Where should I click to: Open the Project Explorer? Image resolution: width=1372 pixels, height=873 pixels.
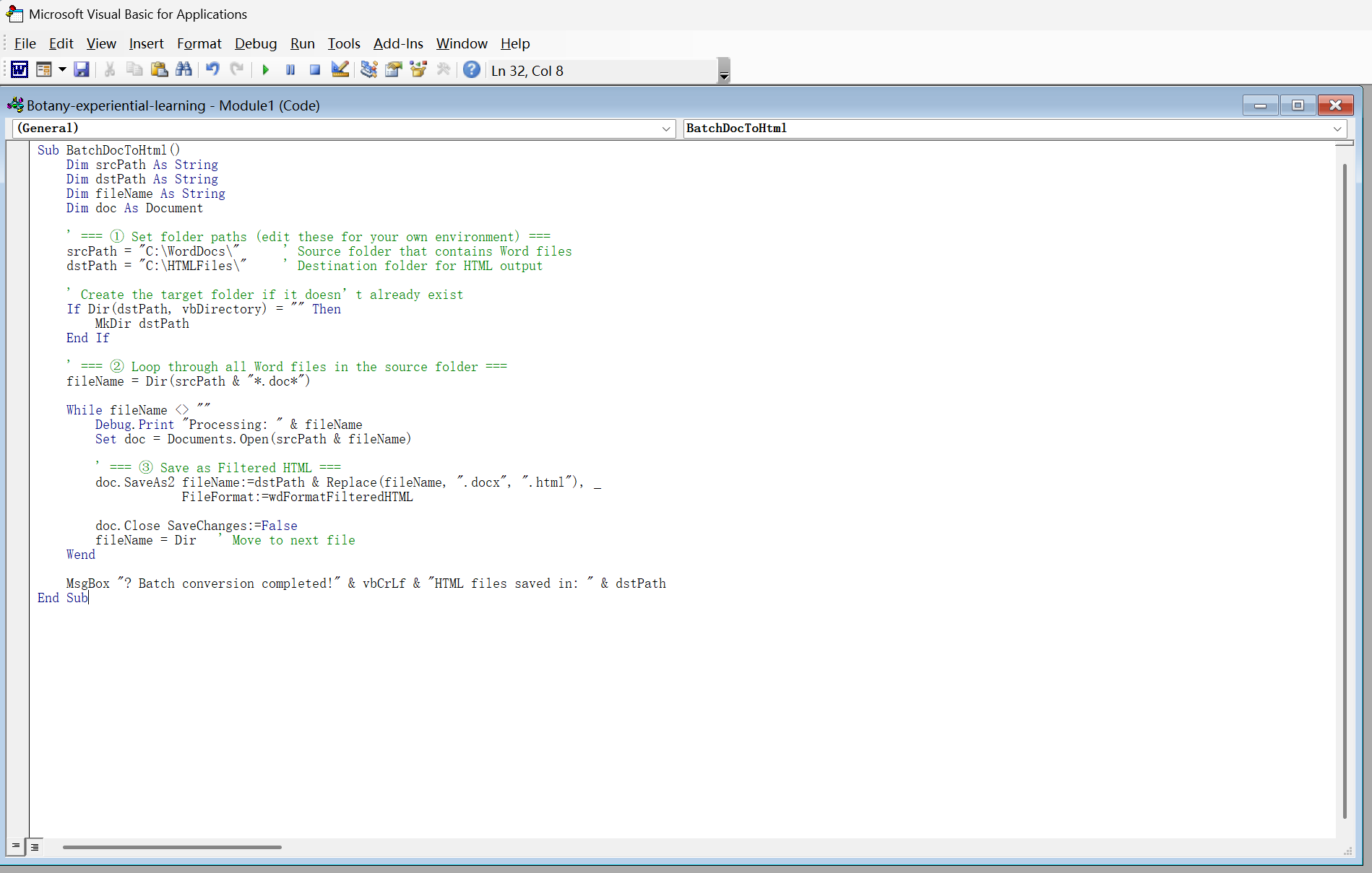[x=368, y=69]
